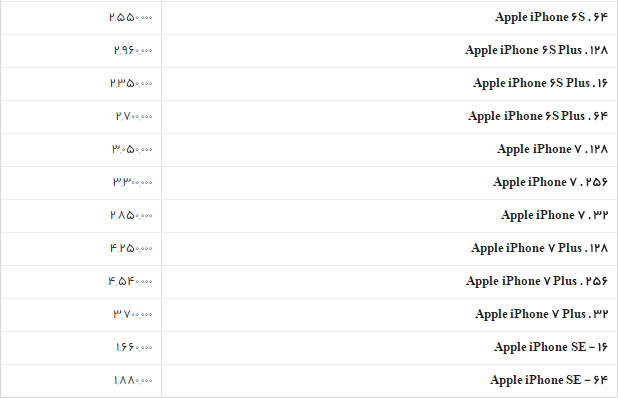Select the price of iPhone 7 Plus 256
Screen dimensions: 618x398
click(130, 281)
